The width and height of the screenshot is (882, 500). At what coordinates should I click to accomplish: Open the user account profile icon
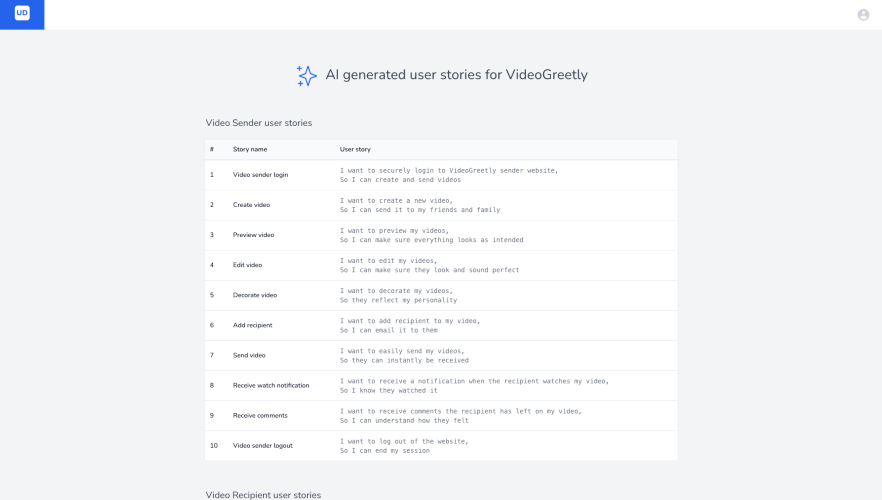pyautogui.click(x=863, y=15)
